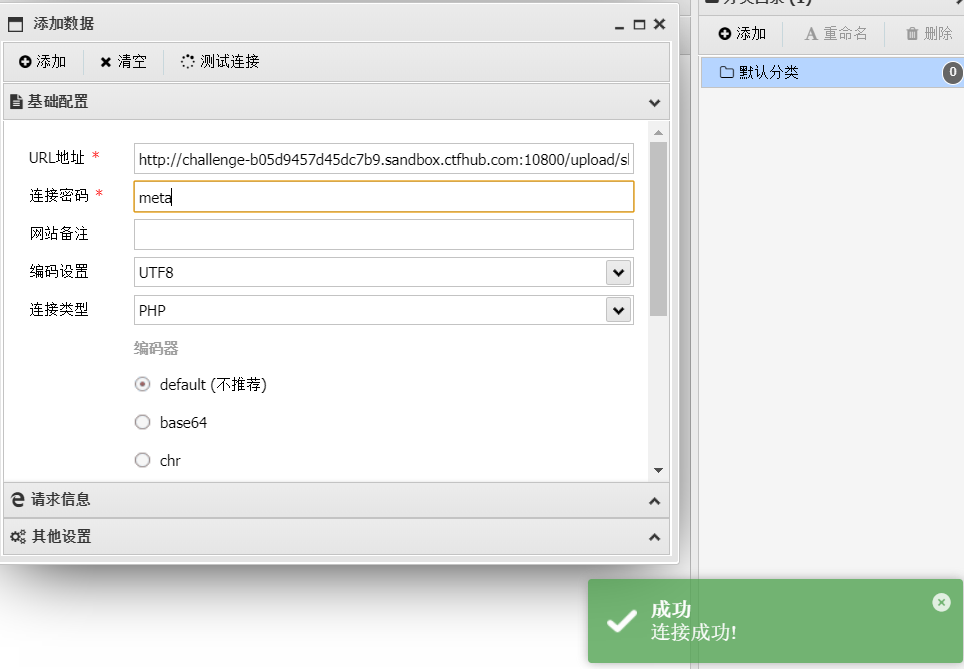The image size is (964, 669).
Task: Open the 编码设置 UTF8 dropdown
Action: (618, 272)
